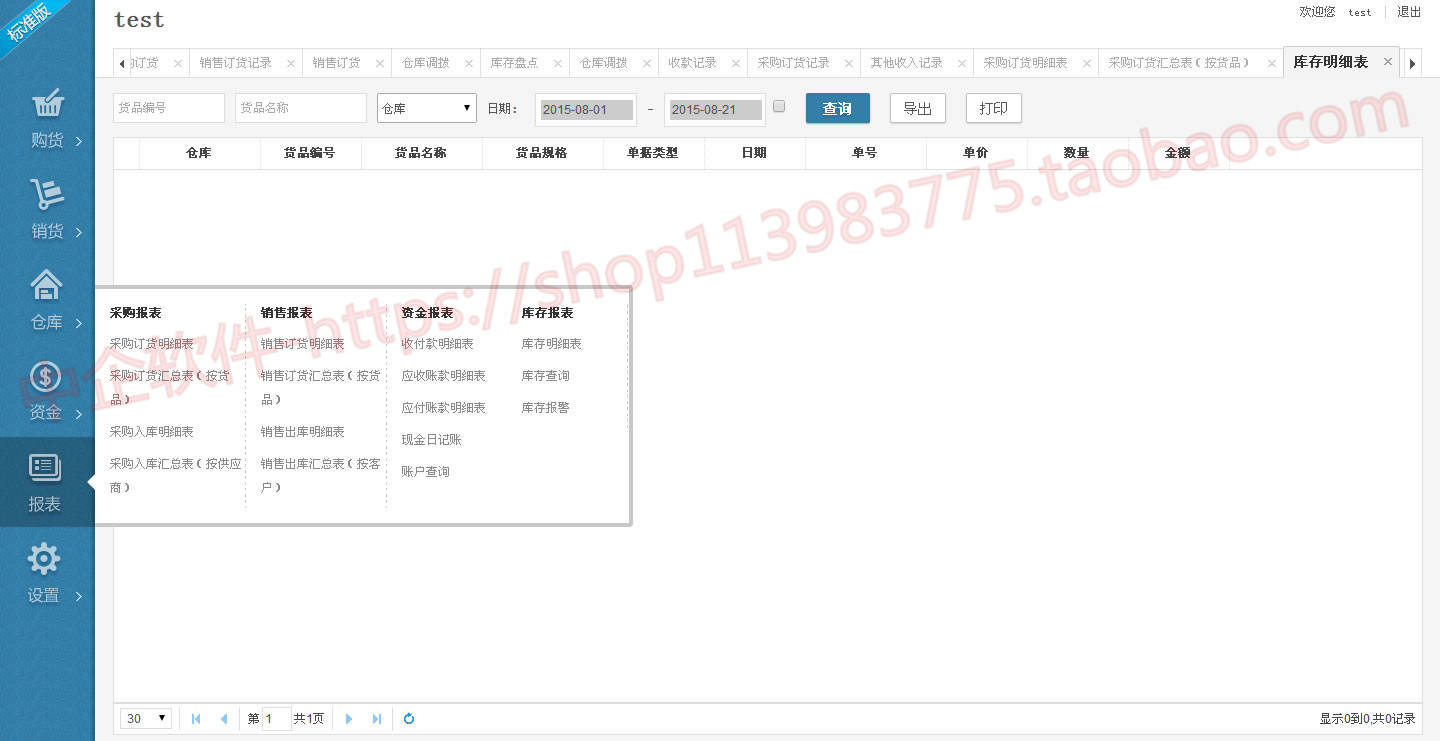The width and height of the screenshot is (1440, 741).
Task: Click the 单据类型 column header
Action: point(653,153)
